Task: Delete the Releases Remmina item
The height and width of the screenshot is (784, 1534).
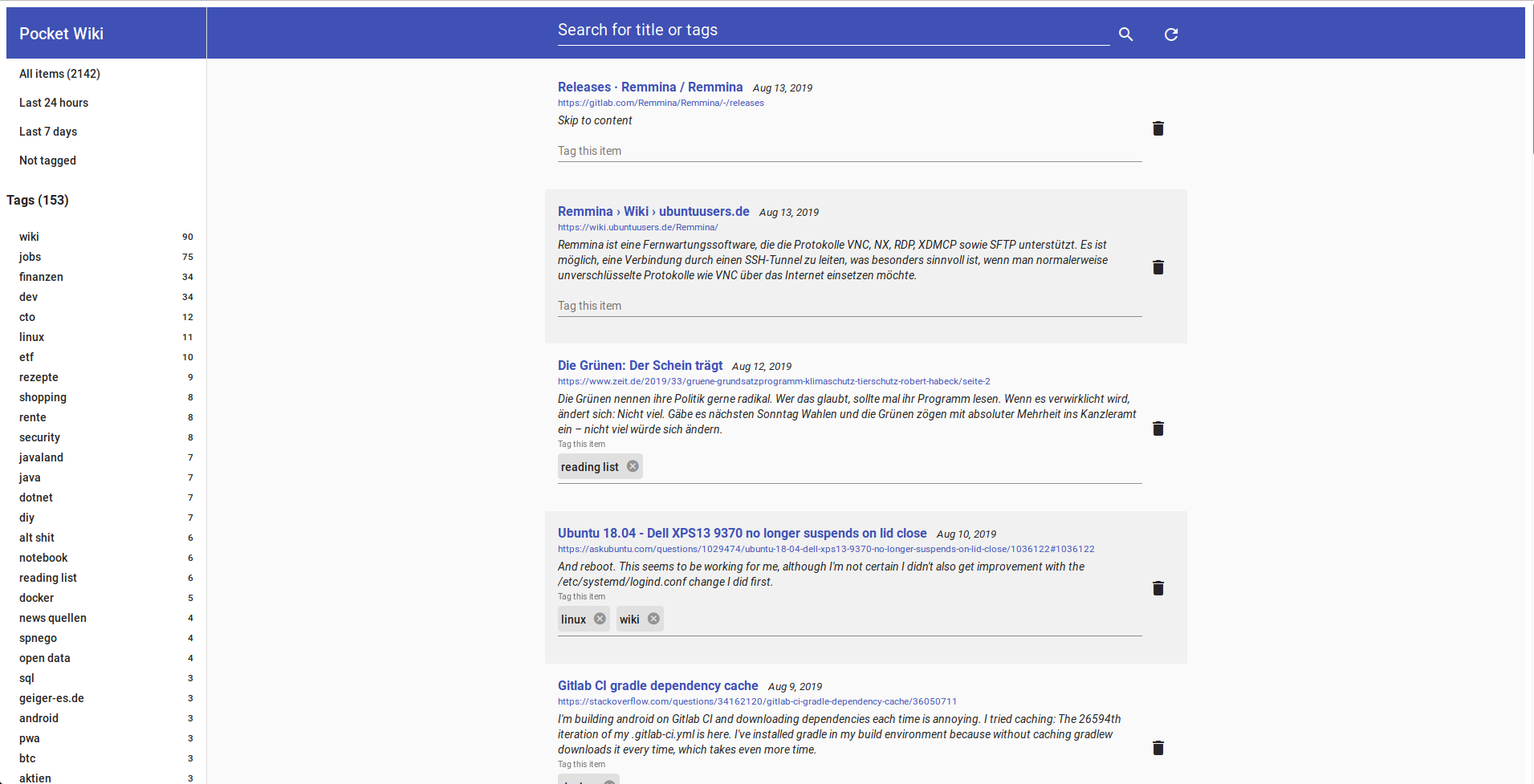Action: tap(1158, 128)
